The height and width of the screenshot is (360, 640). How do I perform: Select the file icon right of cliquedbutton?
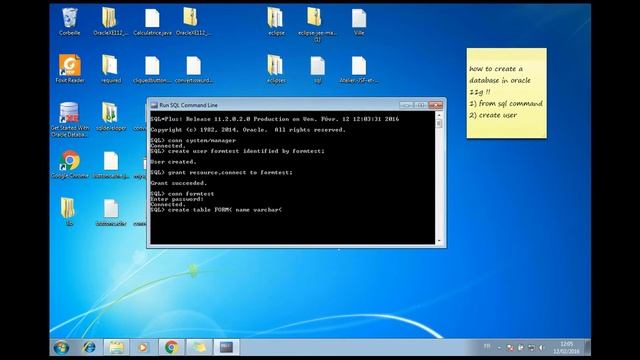pyautogui.click(x=194, y=69)
